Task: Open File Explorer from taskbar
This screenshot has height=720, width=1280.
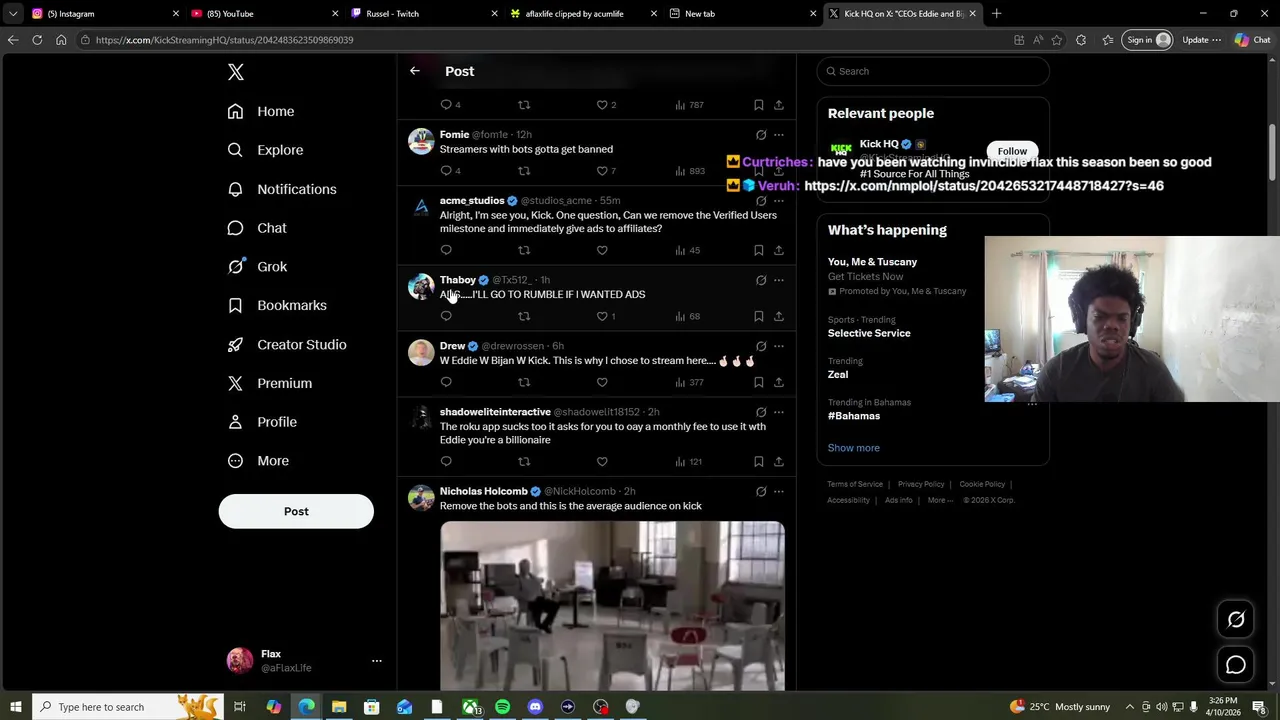Action: click(x=339, y=707)
